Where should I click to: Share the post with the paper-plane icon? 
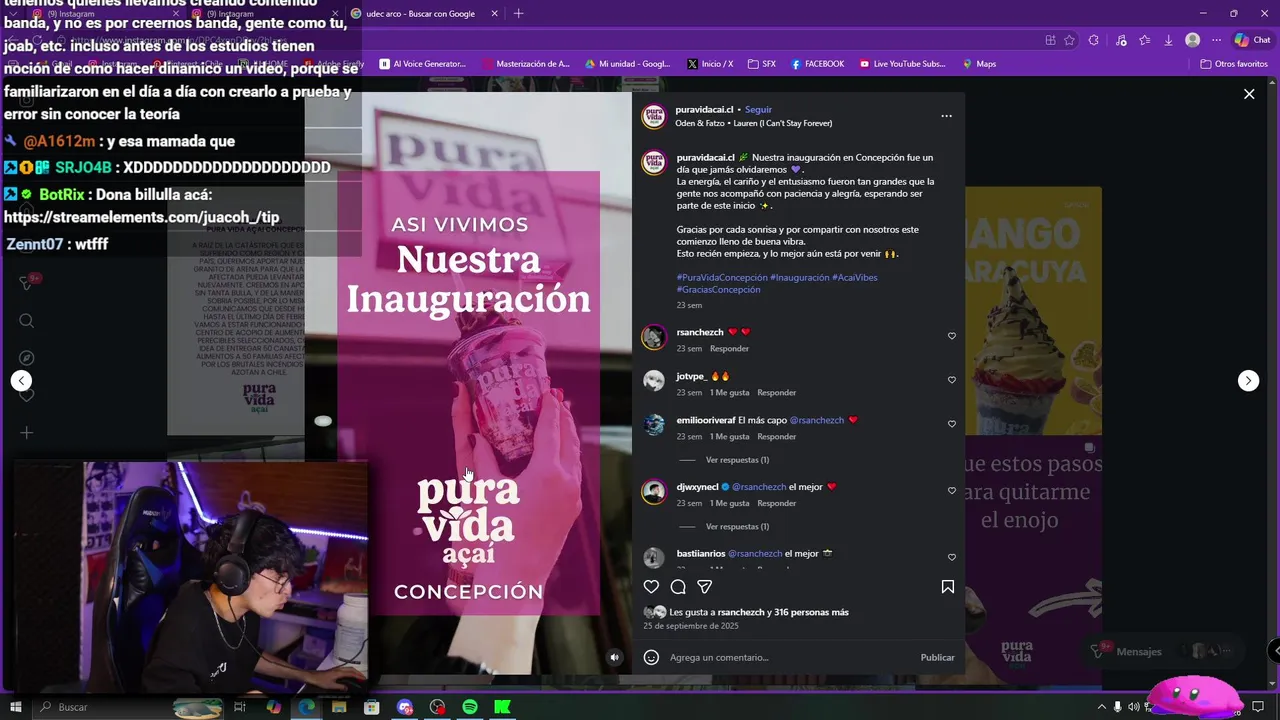click(704, 587)
